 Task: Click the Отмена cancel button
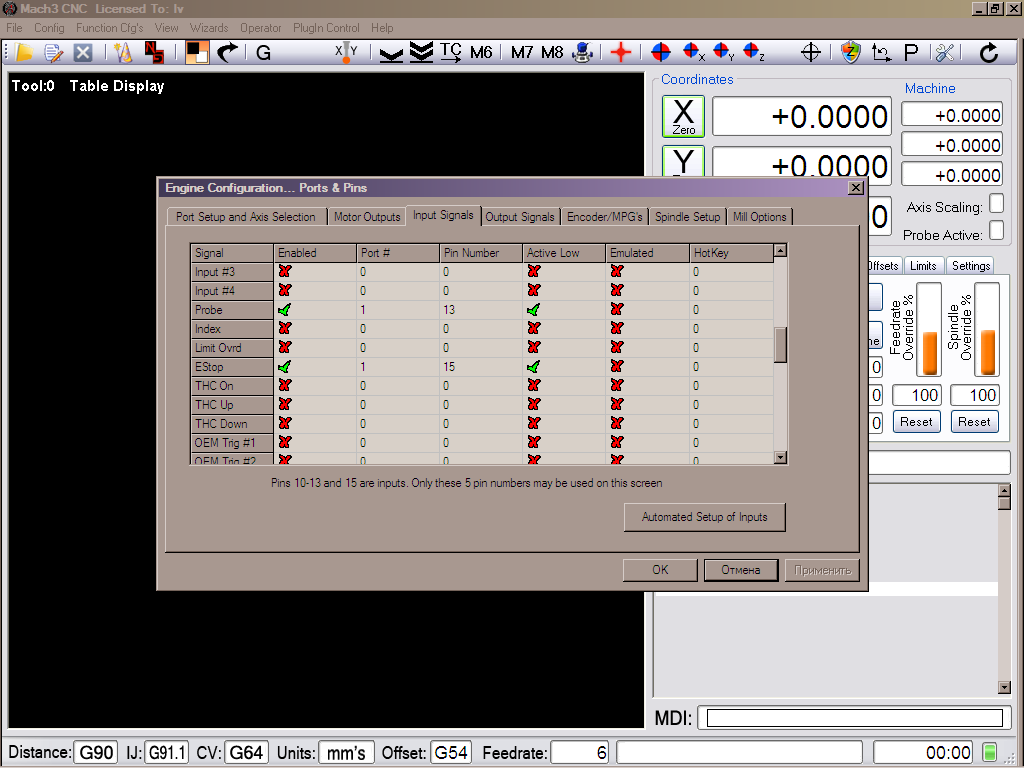tap(741, 570)
